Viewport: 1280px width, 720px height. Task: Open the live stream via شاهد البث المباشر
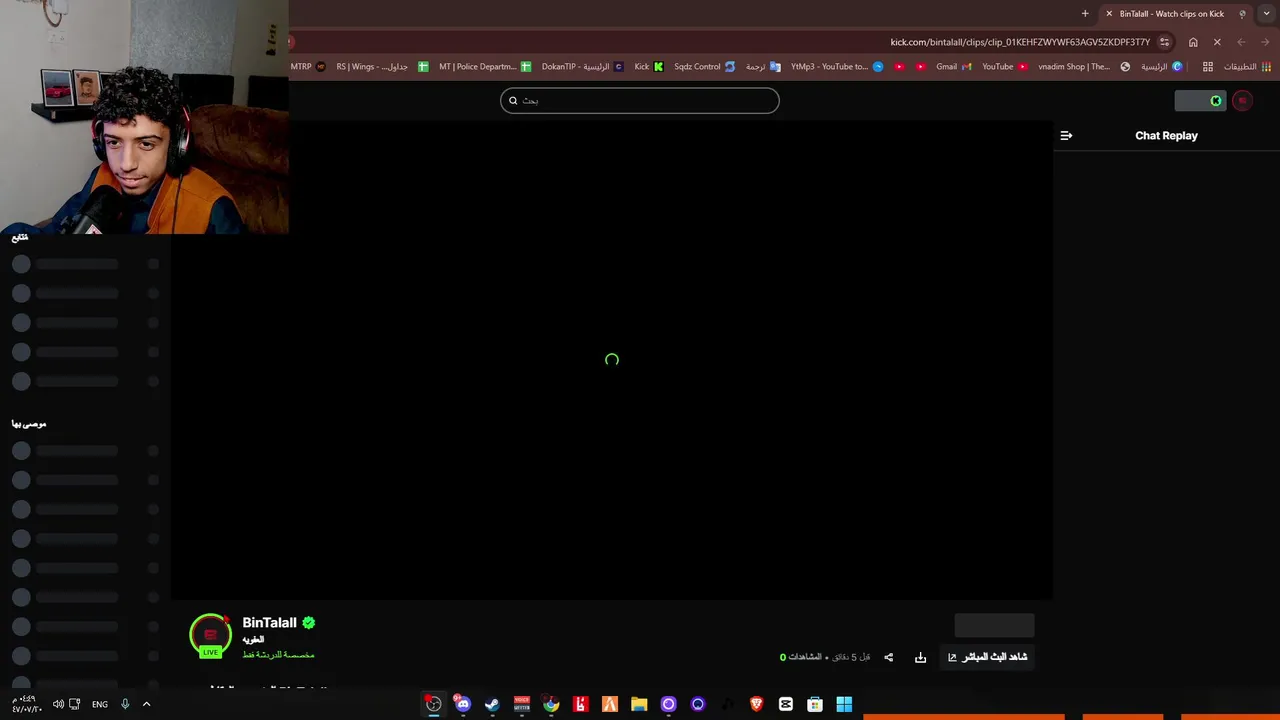point(987,657)
